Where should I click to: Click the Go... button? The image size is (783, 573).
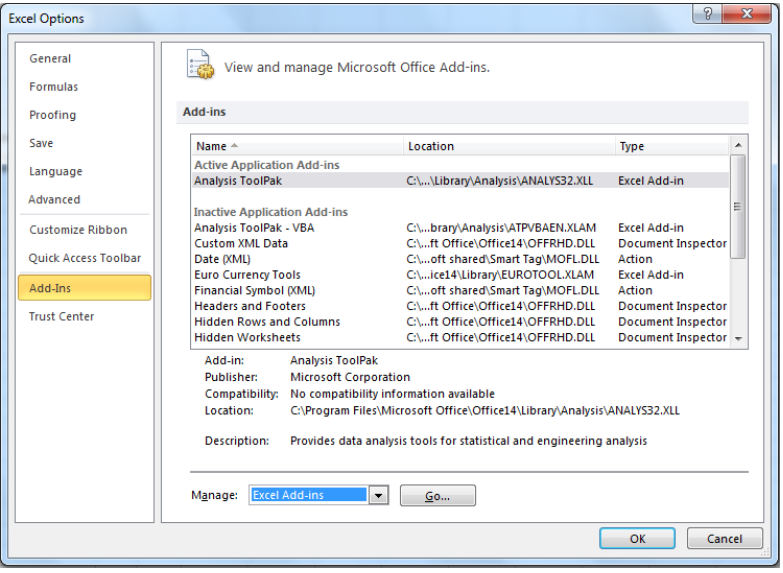click(x=437, y=496)
